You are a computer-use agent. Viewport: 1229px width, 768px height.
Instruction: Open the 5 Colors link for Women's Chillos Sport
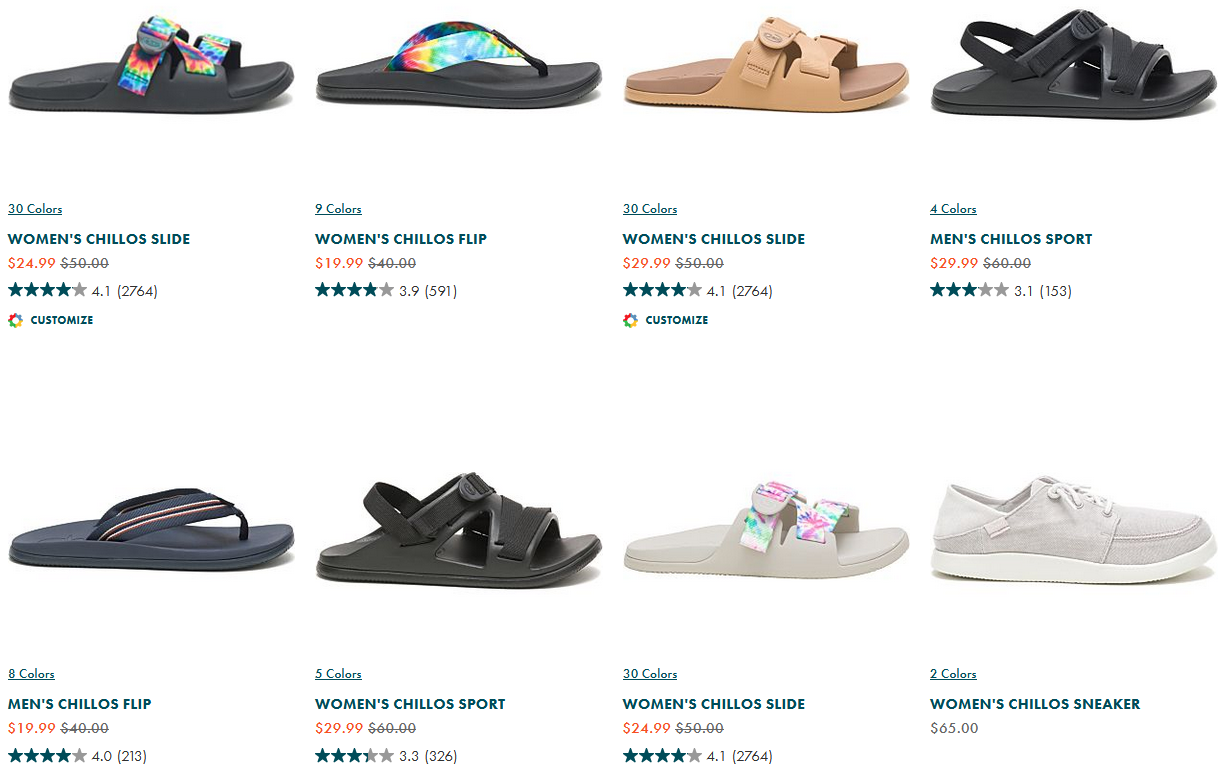[338, 673]
